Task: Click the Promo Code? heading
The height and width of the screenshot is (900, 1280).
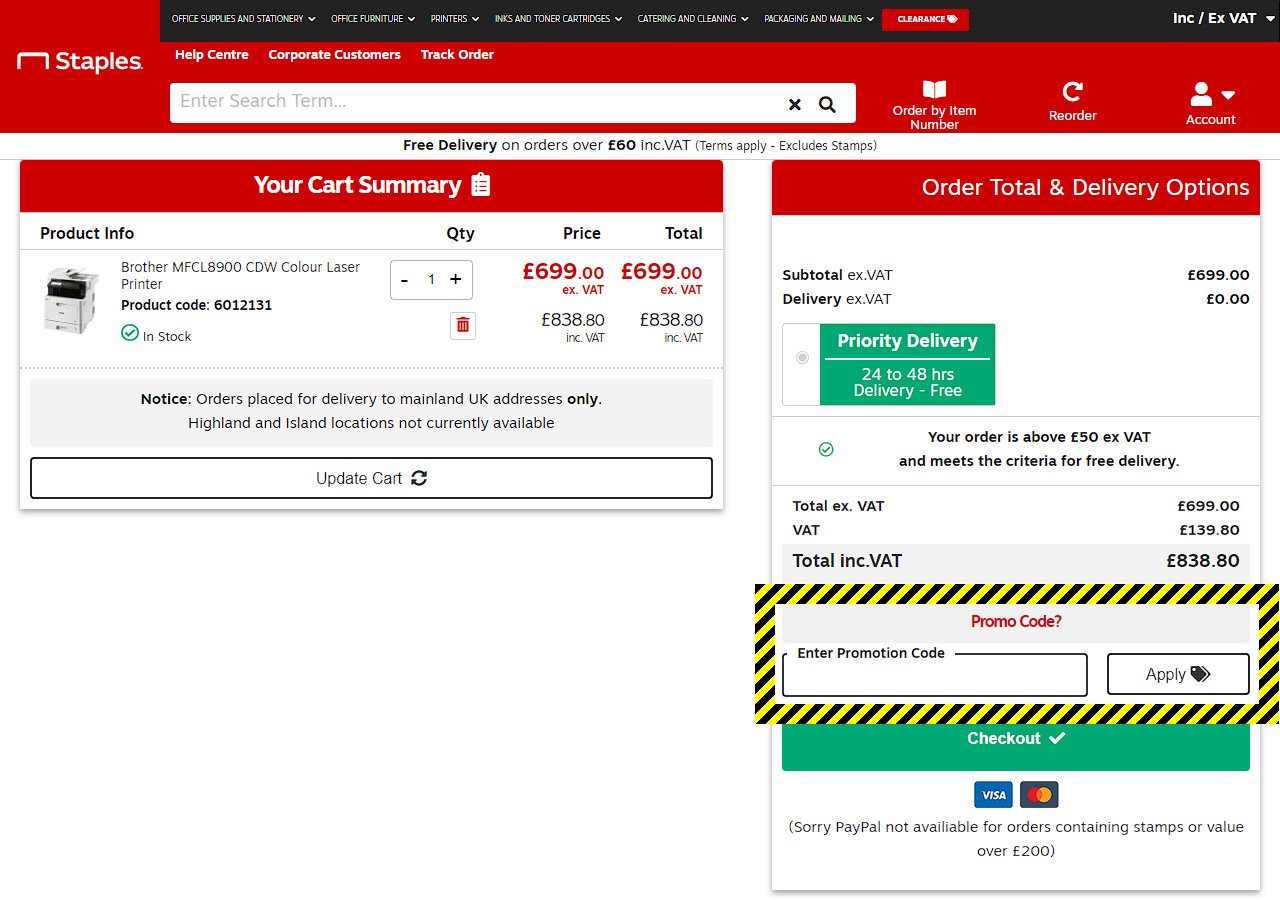Action: coord(1016,621)
